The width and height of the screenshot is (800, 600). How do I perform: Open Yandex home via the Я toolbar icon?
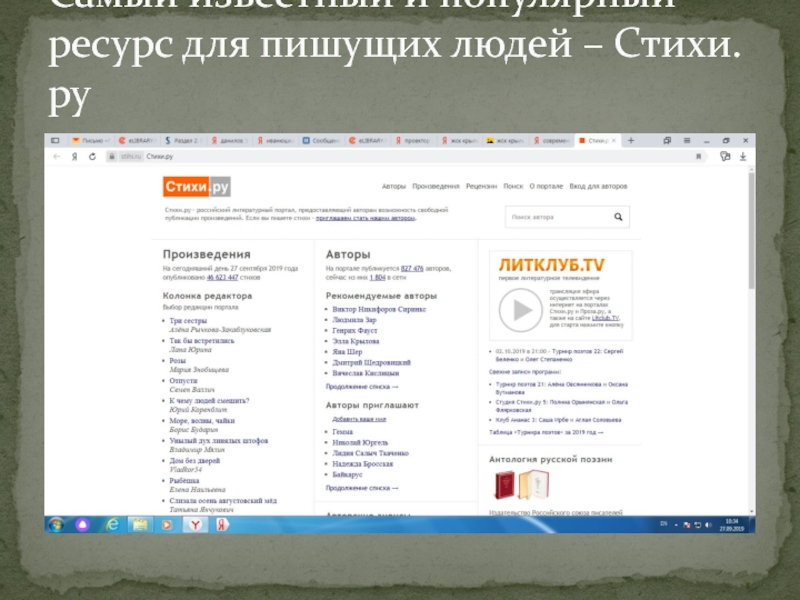tap(74, 157)
